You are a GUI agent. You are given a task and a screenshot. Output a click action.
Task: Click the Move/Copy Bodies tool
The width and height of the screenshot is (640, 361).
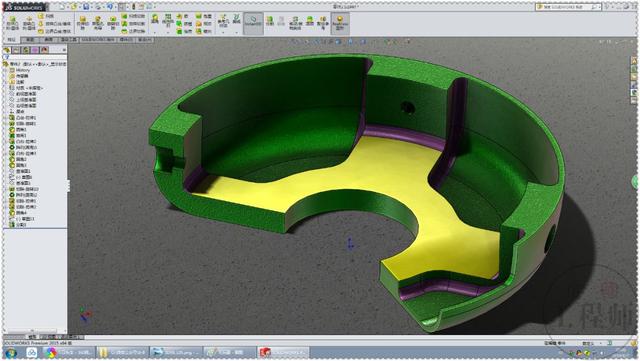[296, 22]
